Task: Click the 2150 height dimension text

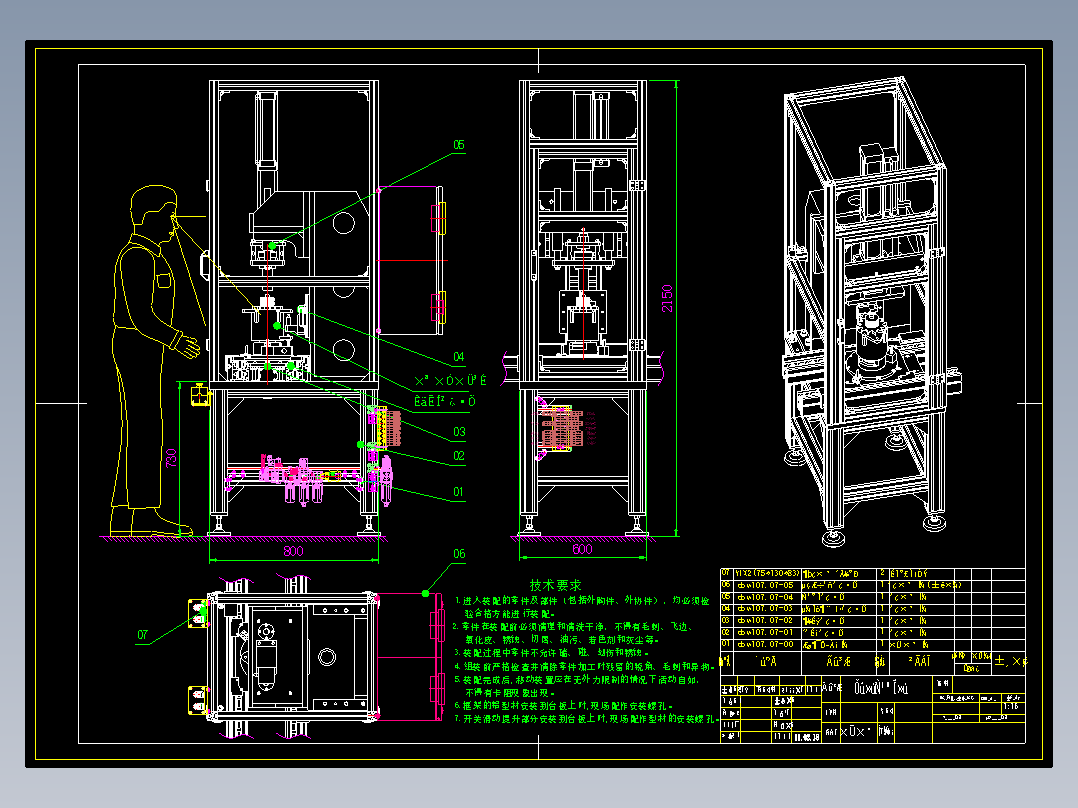Action: pyautogui.click(x=667, y=298)
